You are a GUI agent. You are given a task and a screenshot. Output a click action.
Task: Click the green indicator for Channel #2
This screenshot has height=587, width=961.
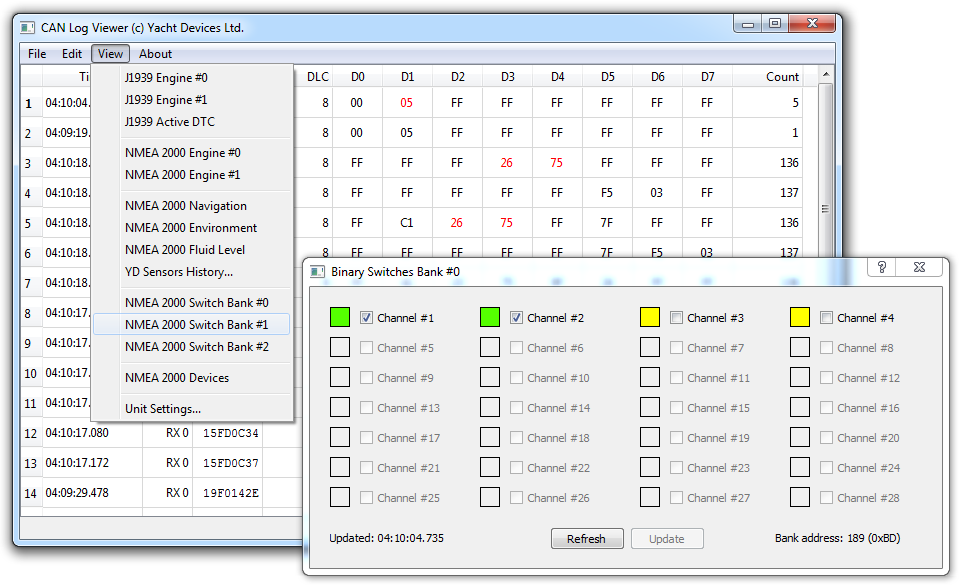(490, 317)
